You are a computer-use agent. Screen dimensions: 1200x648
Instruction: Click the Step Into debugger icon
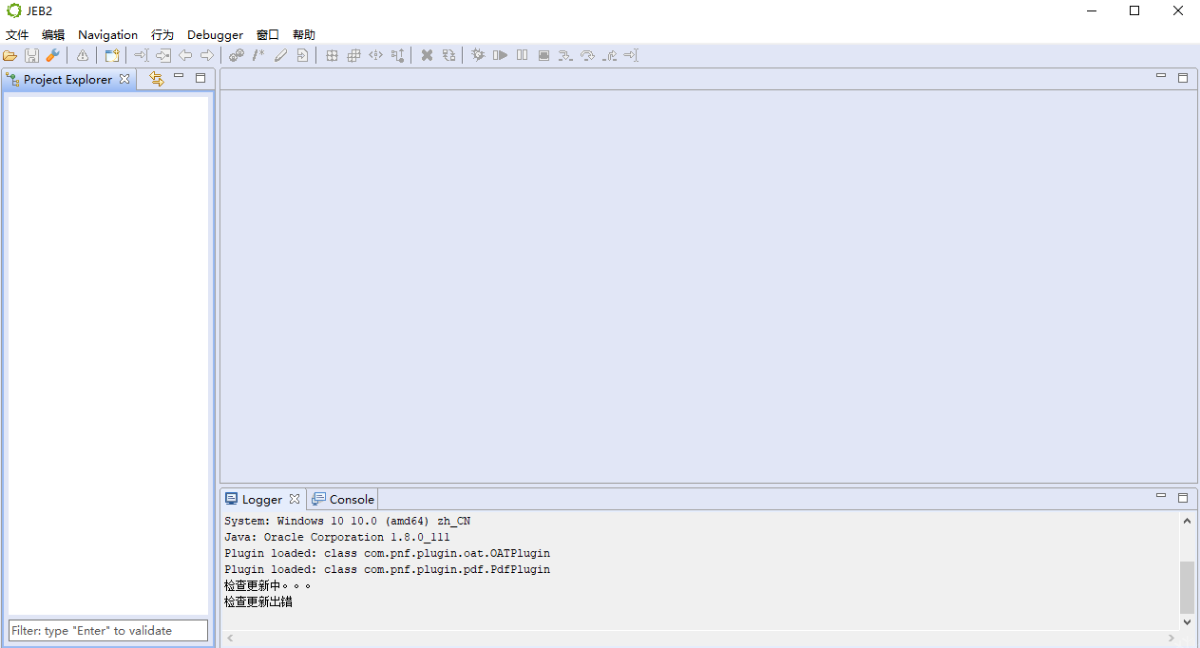point(566,56)
